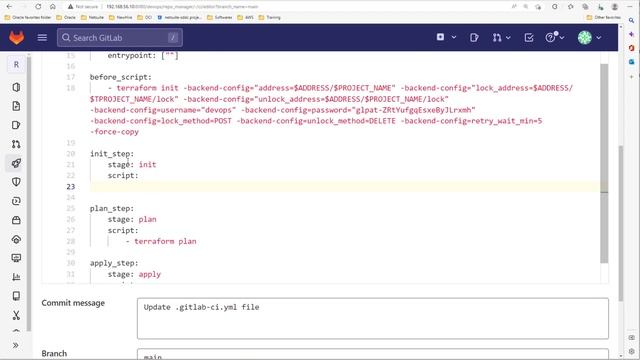This screenshot has width=640, height=360.
Task: Open Monitor sidebar icon
Action: [x=16, y=258]
